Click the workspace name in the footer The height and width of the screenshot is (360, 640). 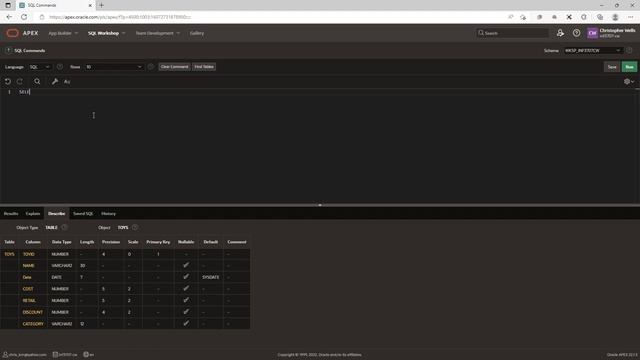pos(65,354)
